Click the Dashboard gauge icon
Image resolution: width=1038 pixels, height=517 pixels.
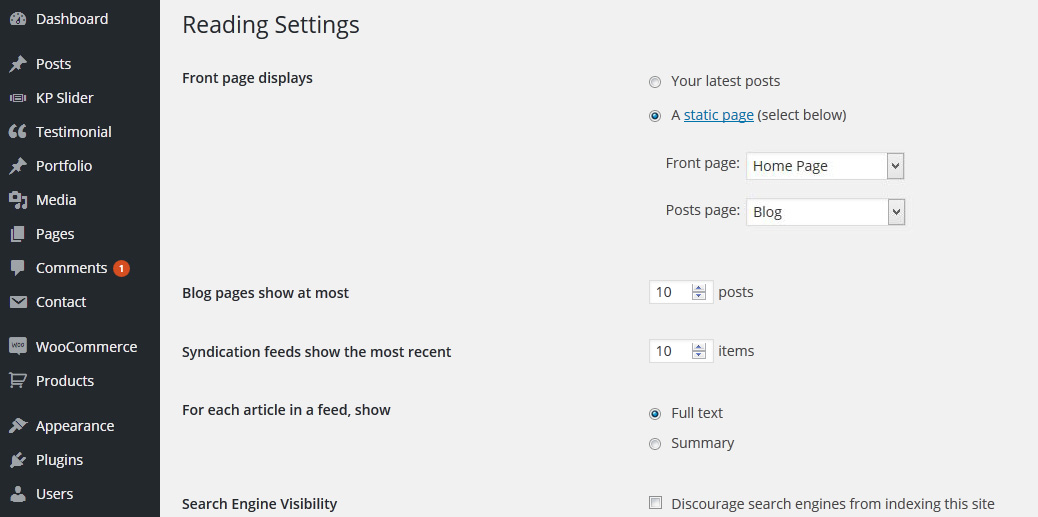(x=17, y=19)
